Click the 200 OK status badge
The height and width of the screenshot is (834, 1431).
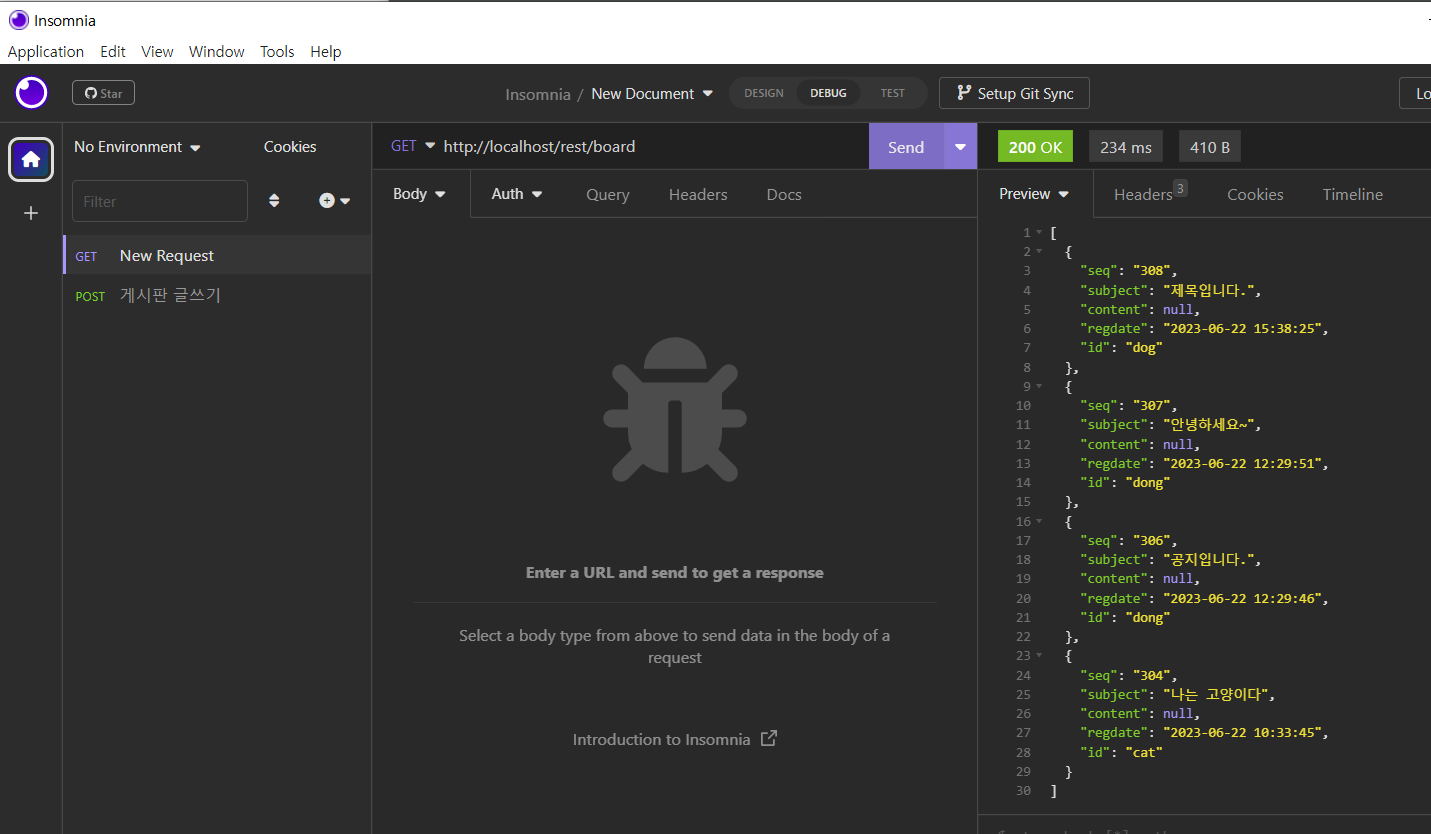(1035, 147)
